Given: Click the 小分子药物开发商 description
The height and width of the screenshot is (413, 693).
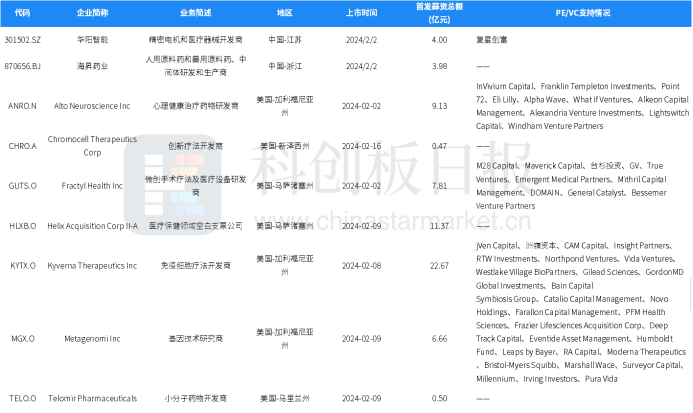Looking at the screenshot, I should [x=196, y=399].
